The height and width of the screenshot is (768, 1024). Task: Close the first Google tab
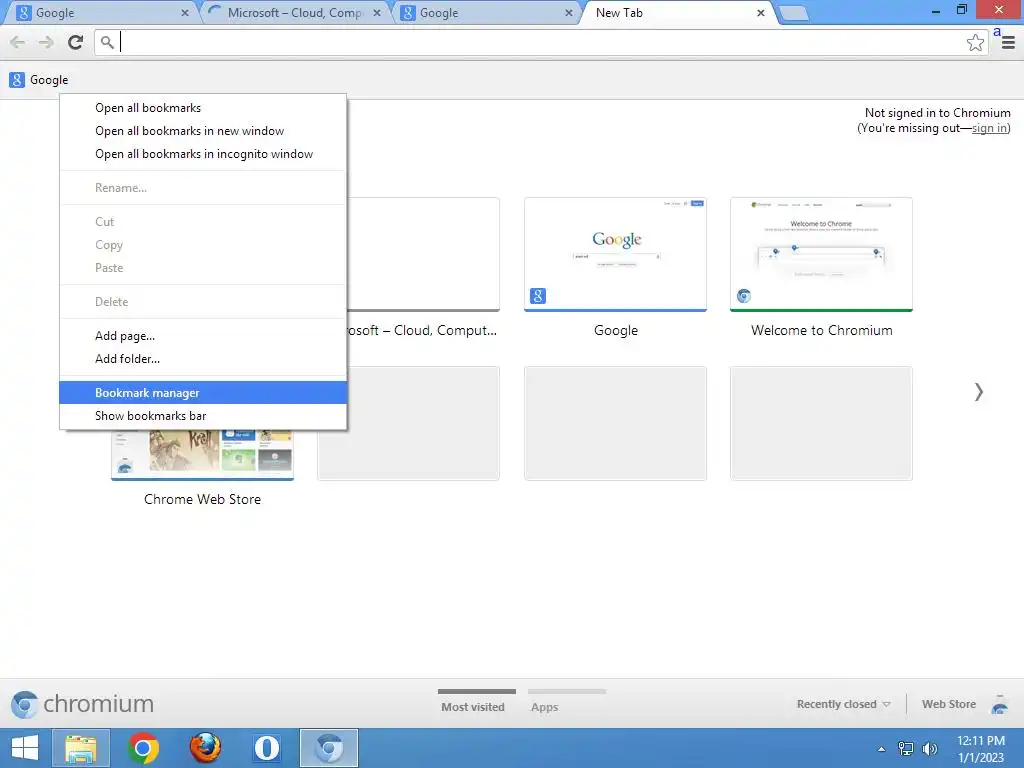tap(185, 13)
